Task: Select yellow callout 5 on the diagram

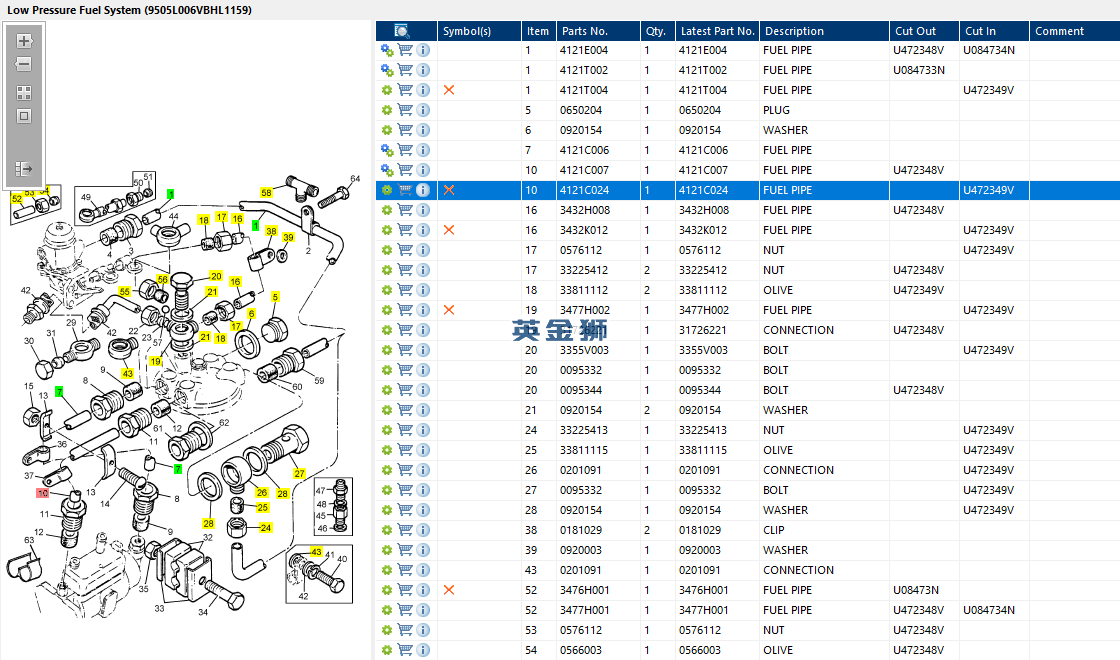Action: pos(275,297)
